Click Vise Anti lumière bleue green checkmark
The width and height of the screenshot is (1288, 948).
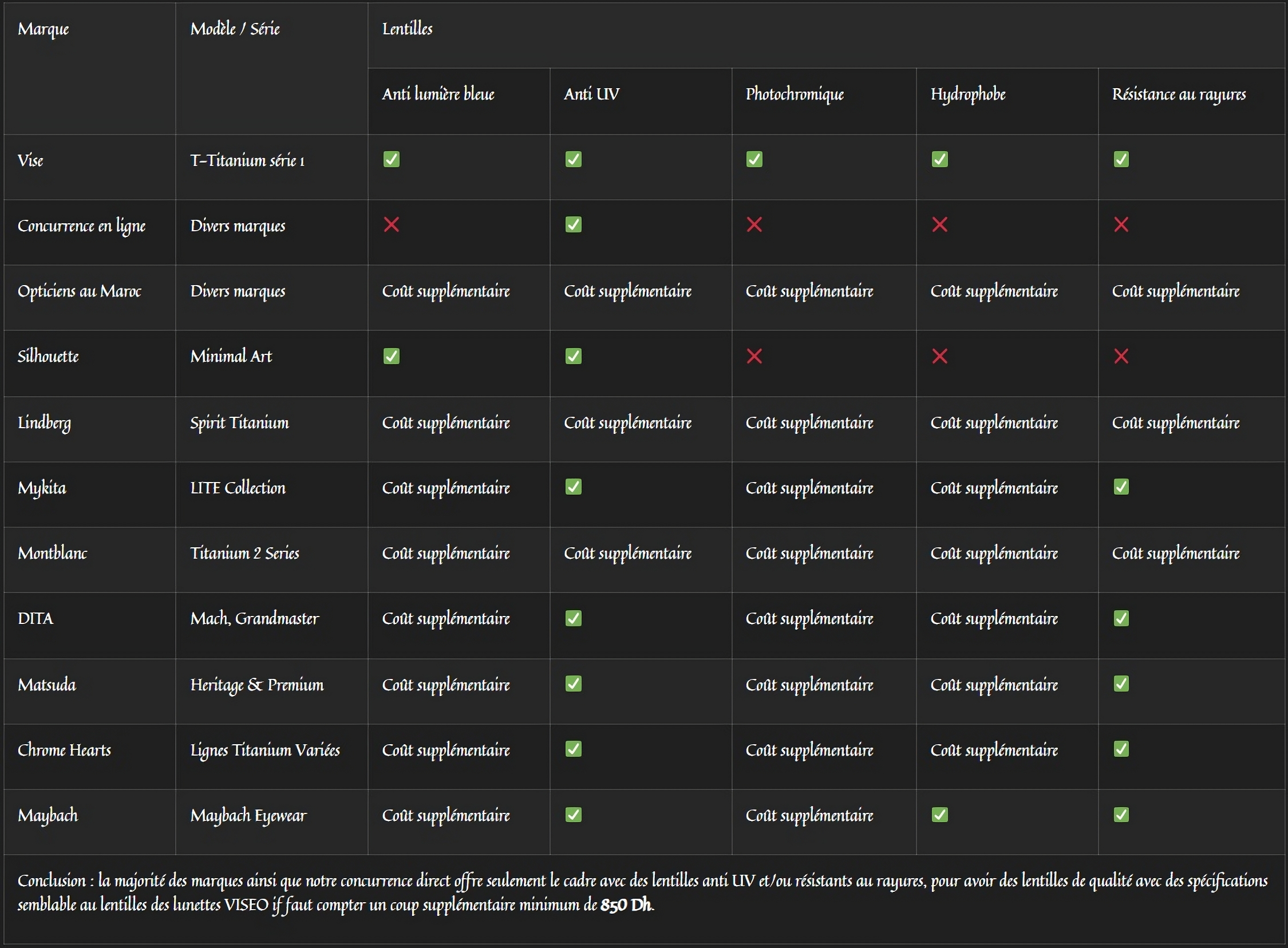click(392, 159)
